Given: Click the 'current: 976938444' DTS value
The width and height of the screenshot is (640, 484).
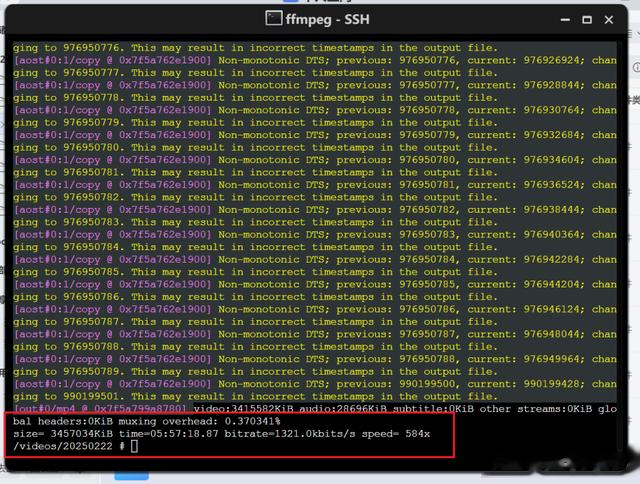Looking at the screenshot, I should click(526, 210).
